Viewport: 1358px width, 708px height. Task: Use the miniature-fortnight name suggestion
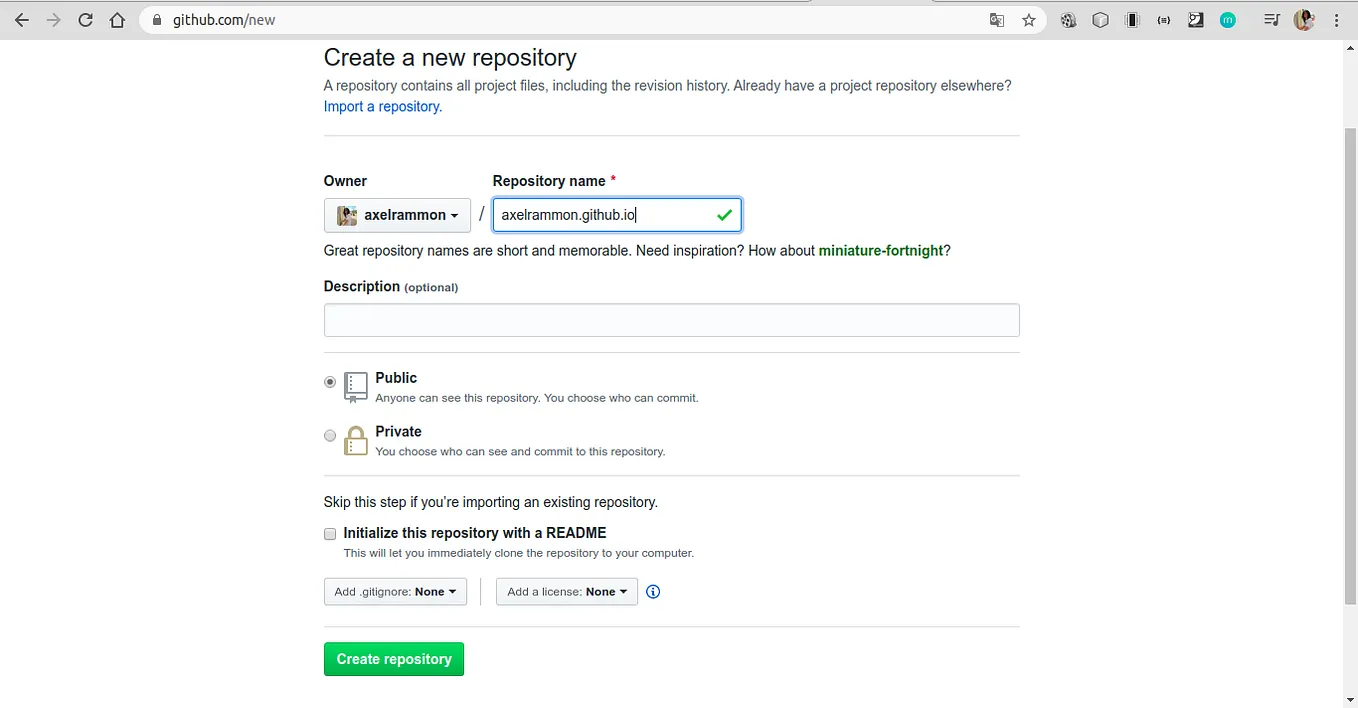(x=880, y=251)
